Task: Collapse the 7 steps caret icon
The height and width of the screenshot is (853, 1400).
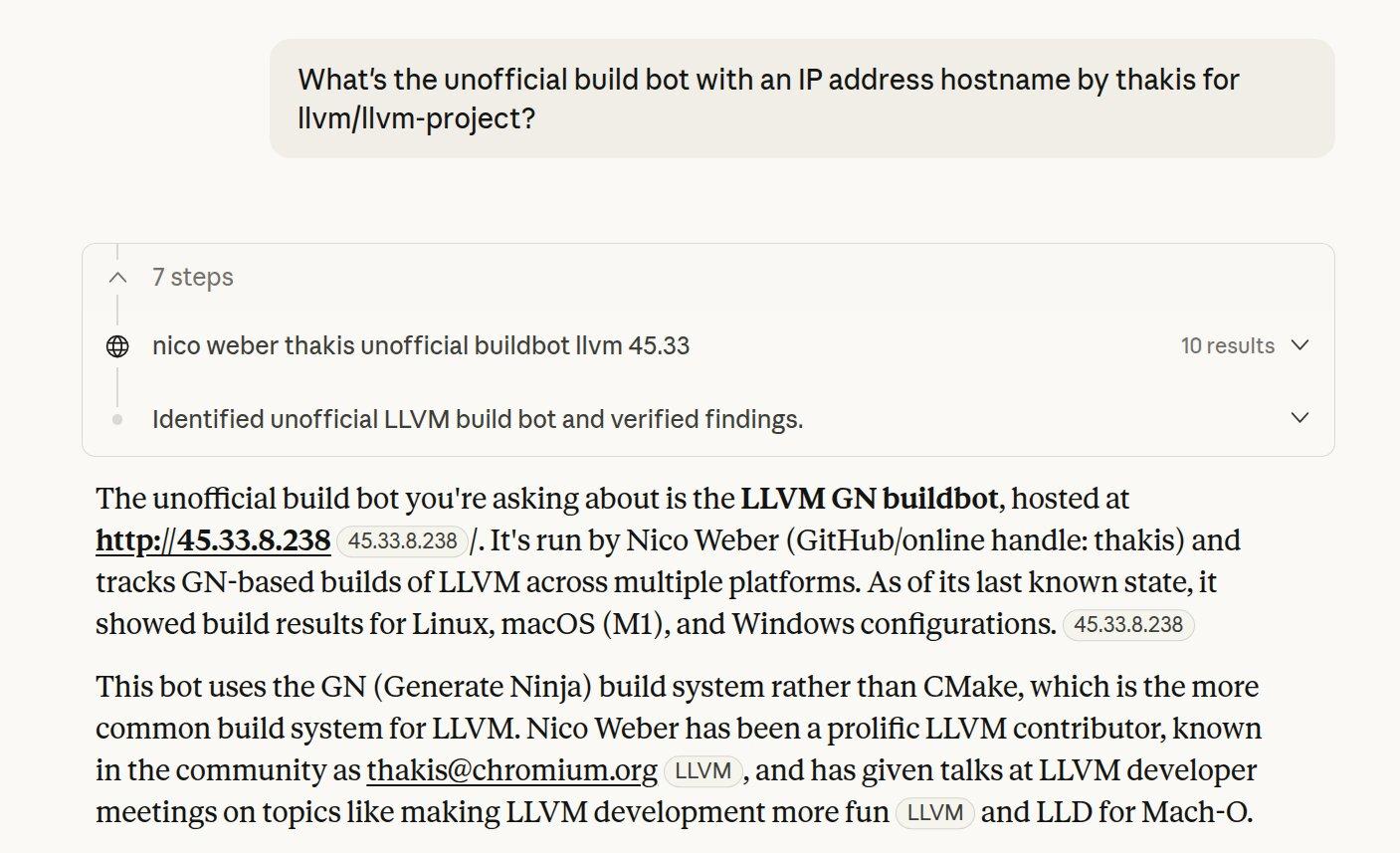Action: click(x=117, y=278)
